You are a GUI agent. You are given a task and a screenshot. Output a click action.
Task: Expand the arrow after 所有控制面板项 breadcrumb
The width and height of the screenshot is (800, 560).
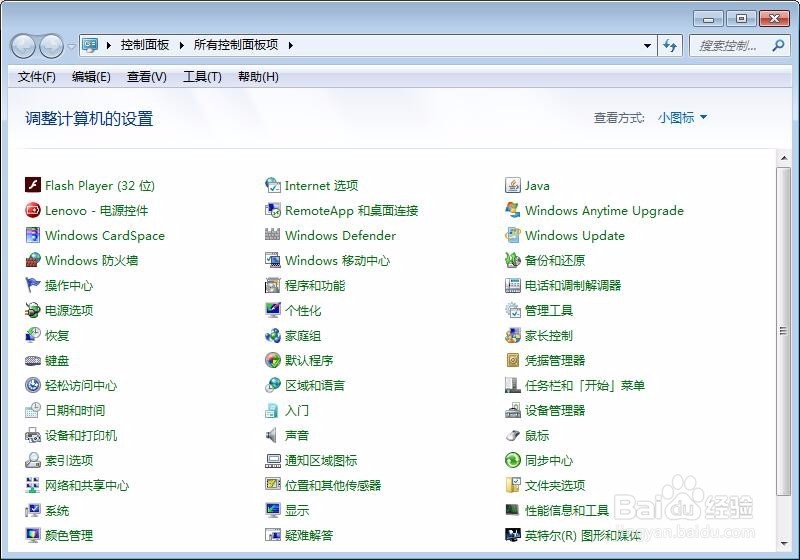pos(290,45)
